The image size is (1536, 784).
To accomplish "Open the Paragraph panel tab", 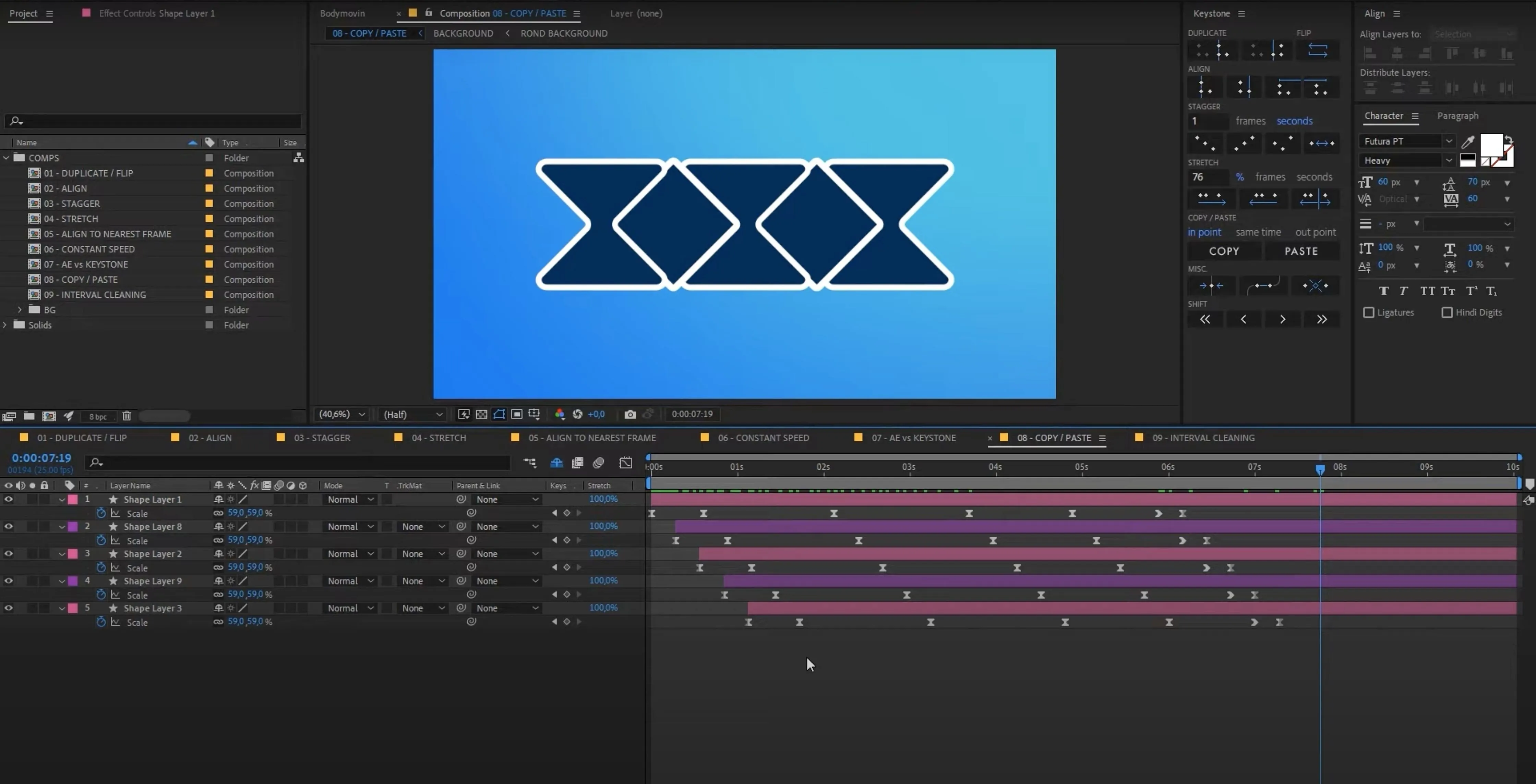I will 1457,115.
